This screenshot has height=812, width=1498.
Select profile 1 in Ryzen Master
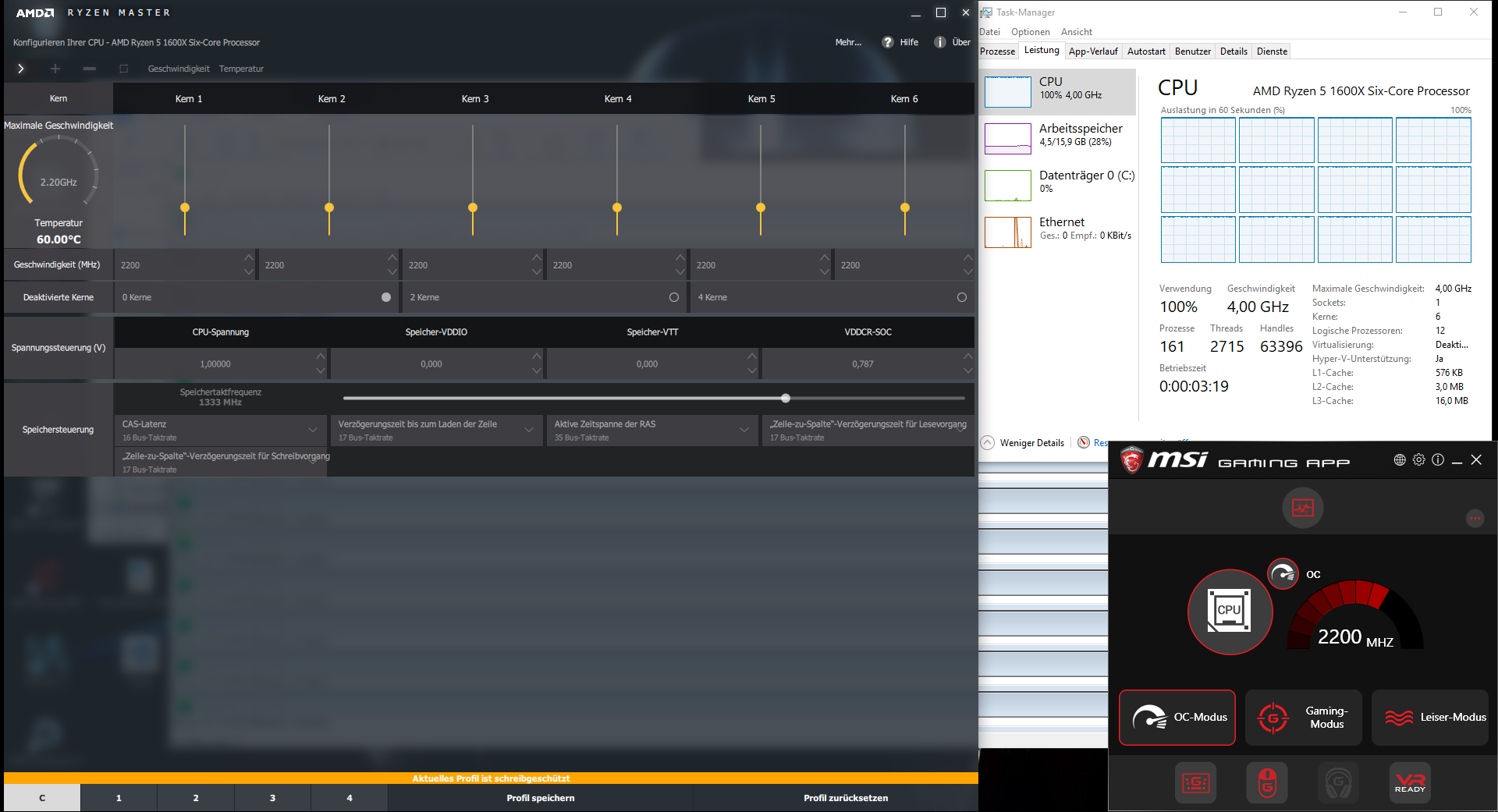tap(119, 798)
